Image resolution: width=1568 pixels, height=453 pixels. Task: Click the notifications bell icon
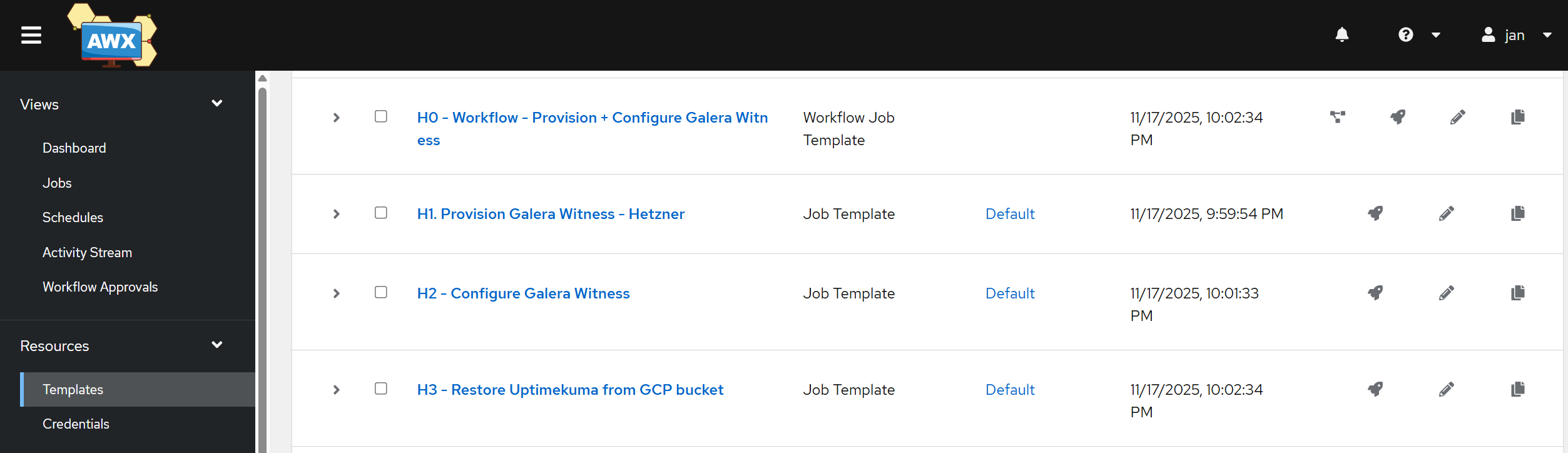(x=1341, y=35)
